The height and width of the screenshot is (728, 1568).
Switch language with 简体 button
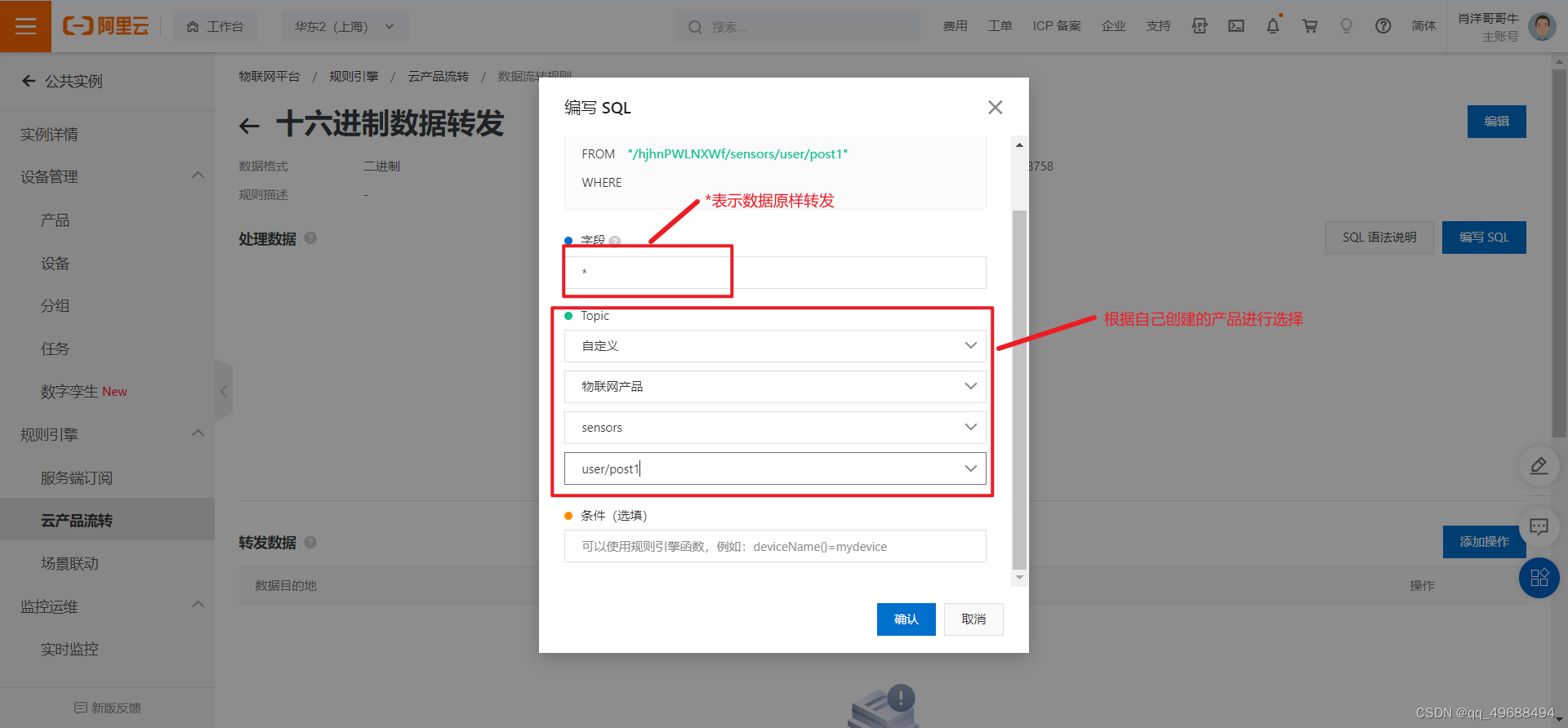(x=1423, y=26)
